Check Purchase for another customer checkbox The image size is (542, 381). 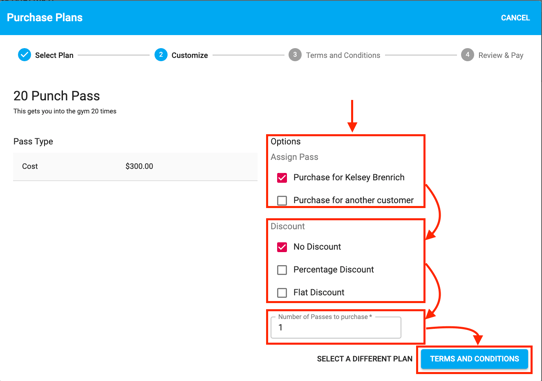click(282, 201)
